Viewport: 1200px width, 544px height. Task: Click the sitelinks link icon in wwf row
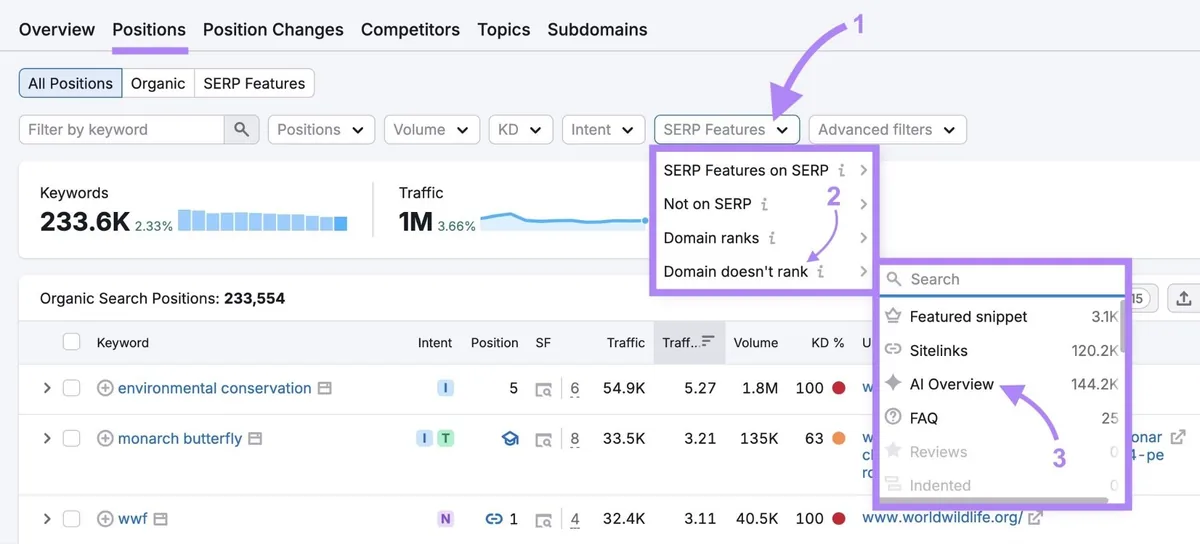[493, 518]
